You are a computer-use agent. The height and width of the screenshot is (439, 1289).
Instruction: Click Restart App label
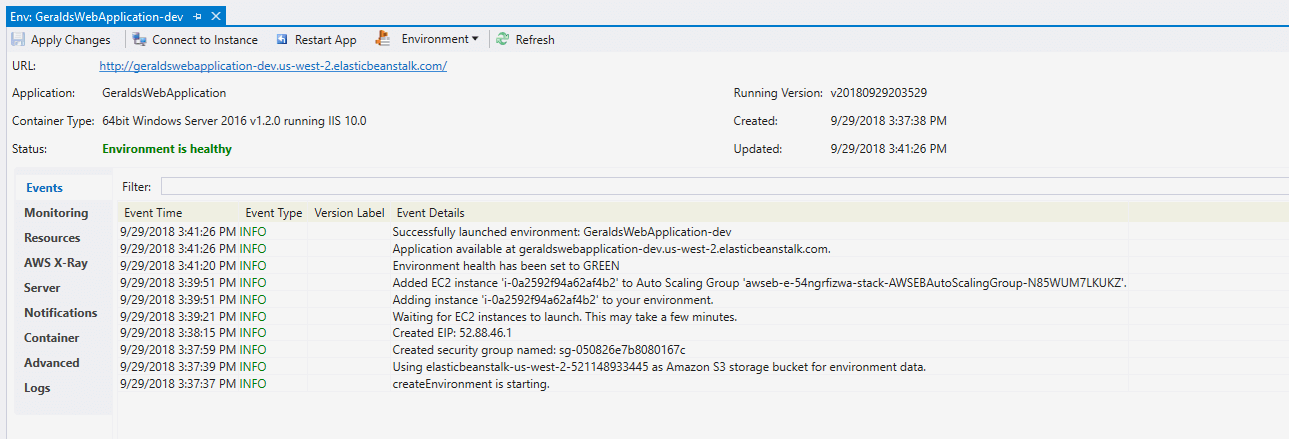pos(326,40)
